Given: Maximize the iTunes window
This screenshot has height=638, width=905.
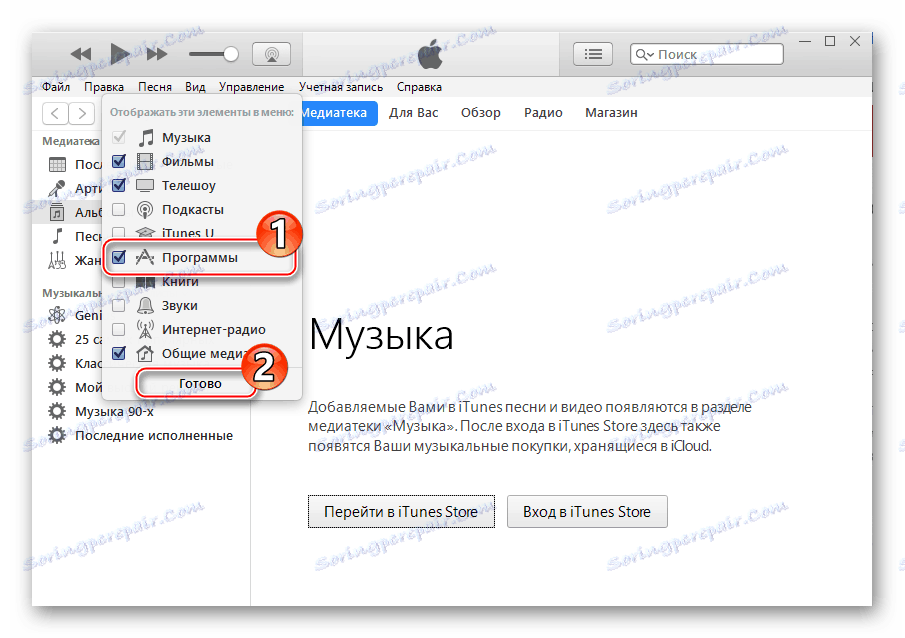Looking at the screenshot, I should tap(830, 41).
